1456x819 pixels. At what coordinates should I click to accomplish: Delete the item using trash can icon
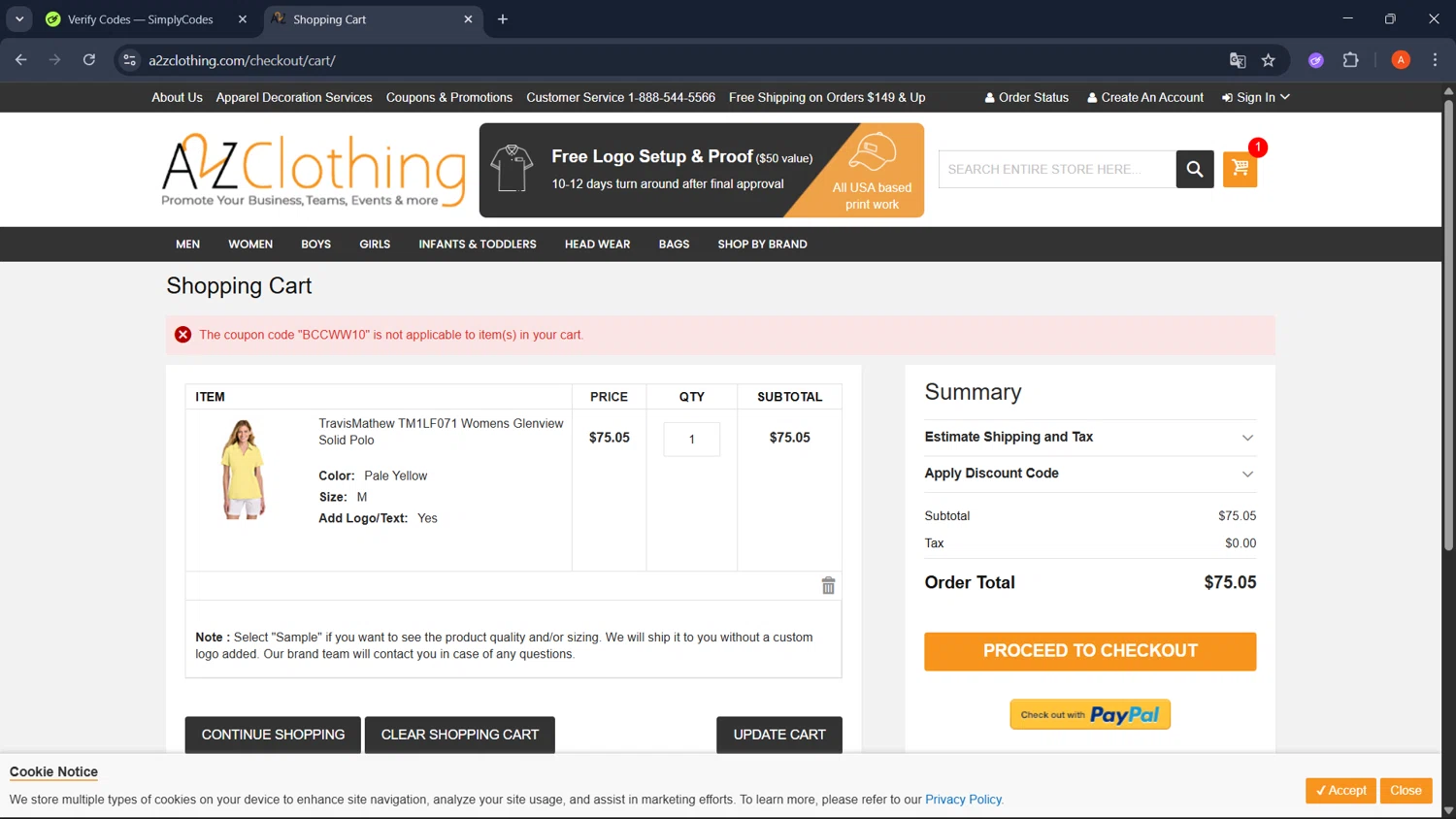point(828,585)
